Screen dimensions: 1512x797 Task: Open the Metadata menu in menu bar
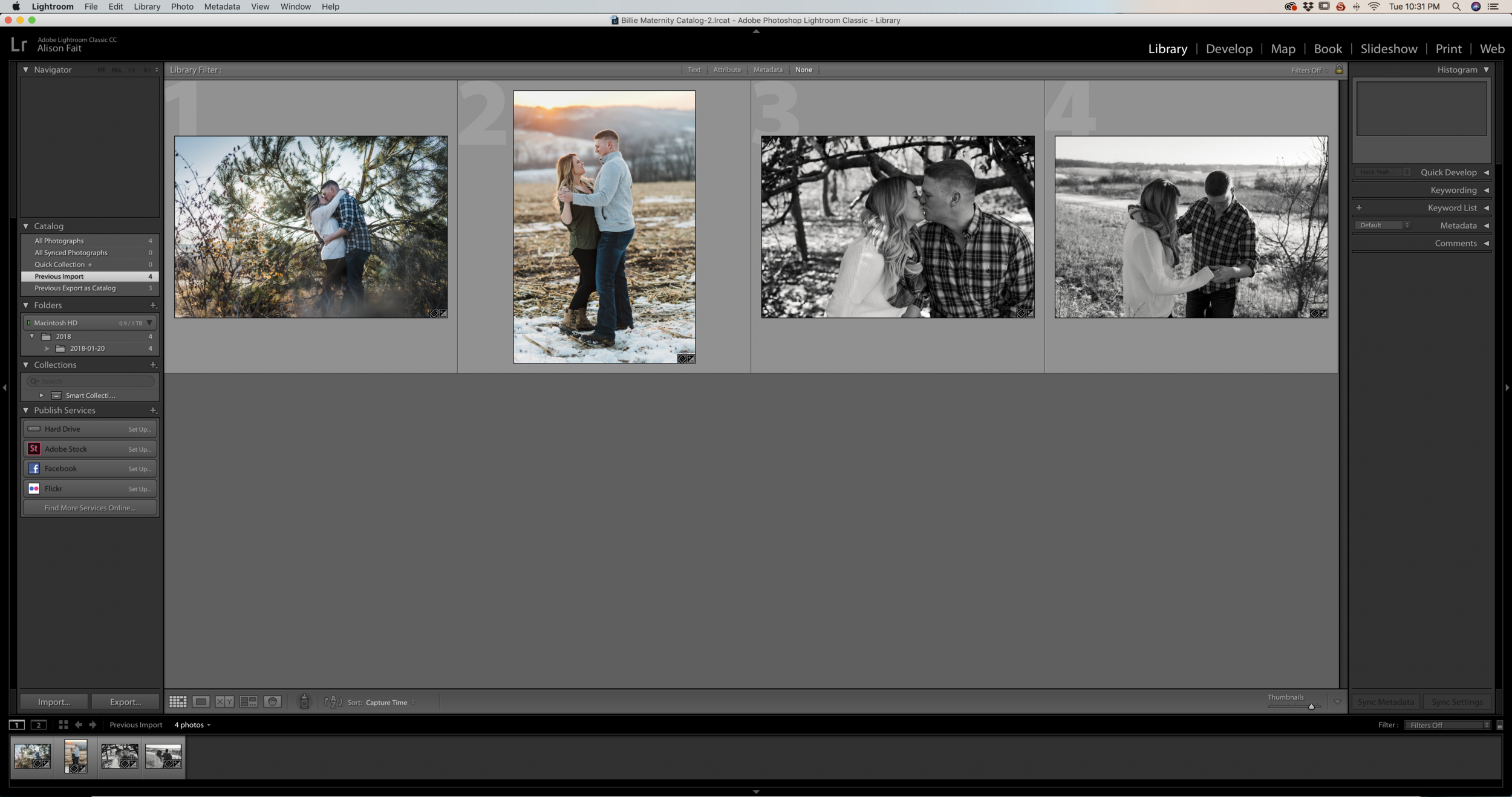pyautogui.click(x=221, y=7)
